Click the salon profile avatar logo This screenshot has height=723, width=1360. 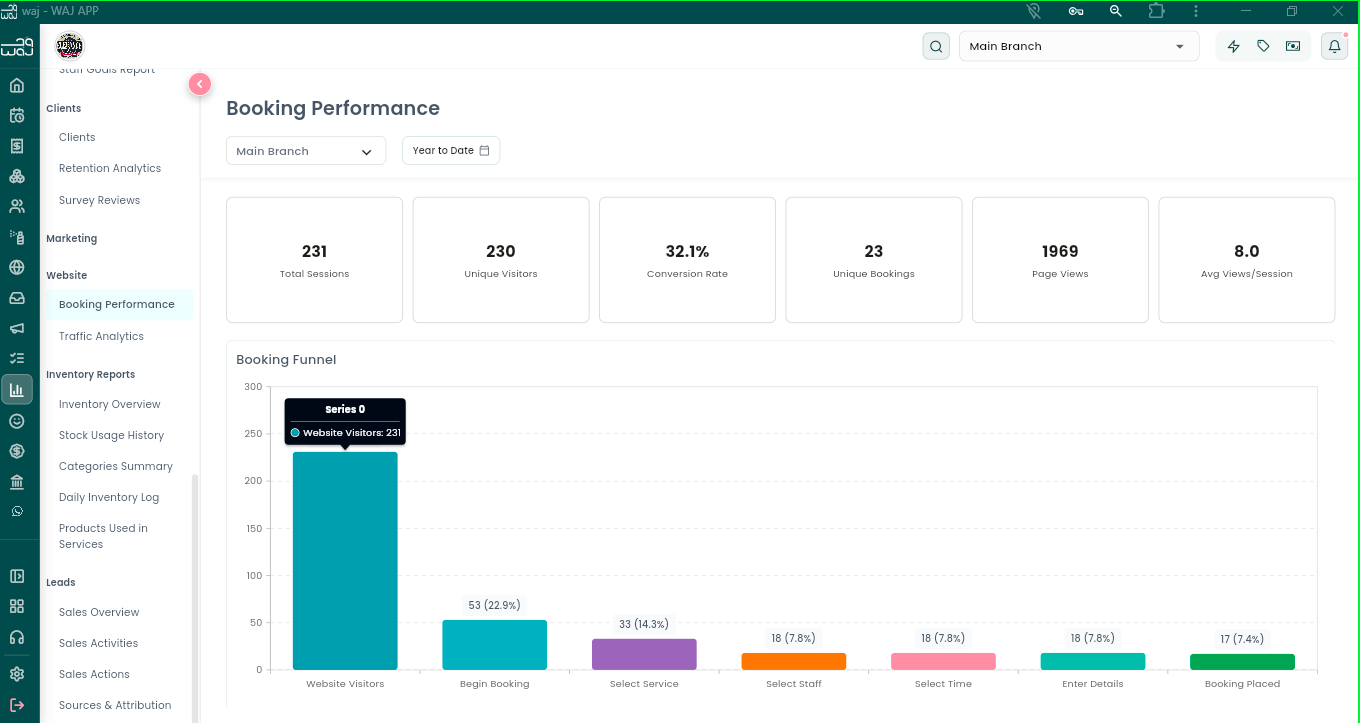pyautogui.click(x=70, y=46)
